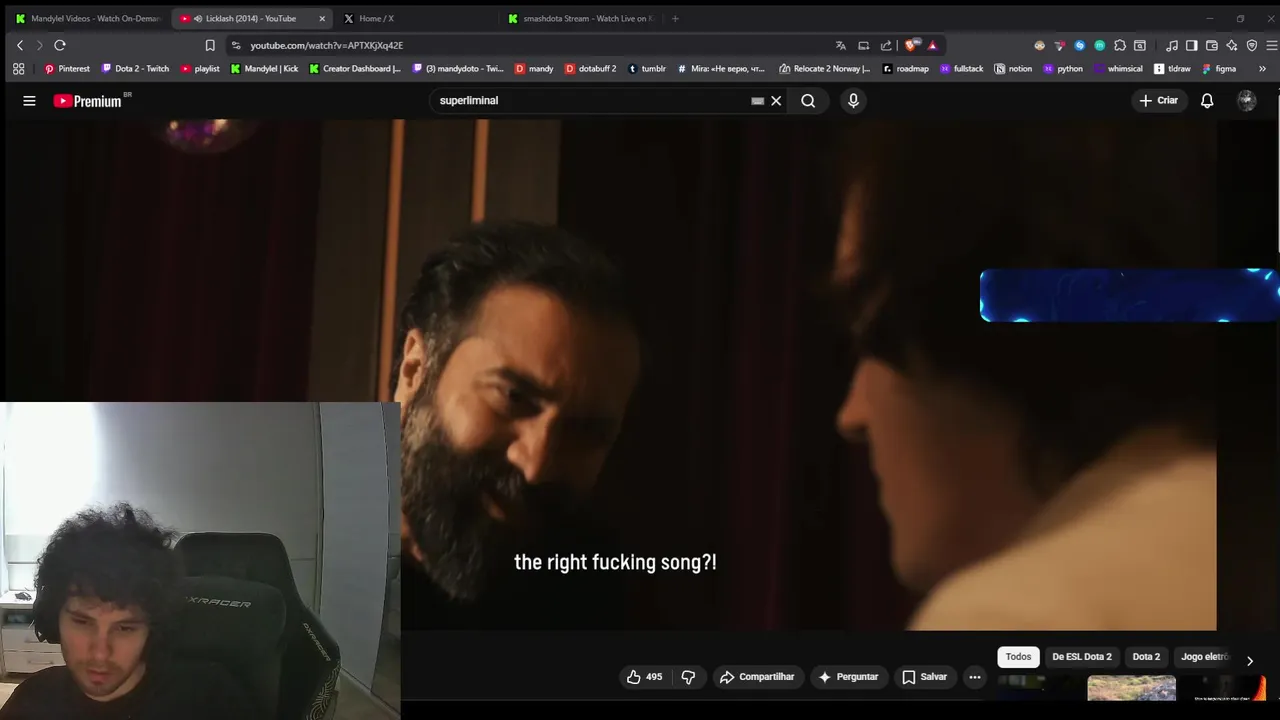This screenshot has width=1280, height=720.
Task: Open the Brave Wallet icon
Action: pos(1212,45)
